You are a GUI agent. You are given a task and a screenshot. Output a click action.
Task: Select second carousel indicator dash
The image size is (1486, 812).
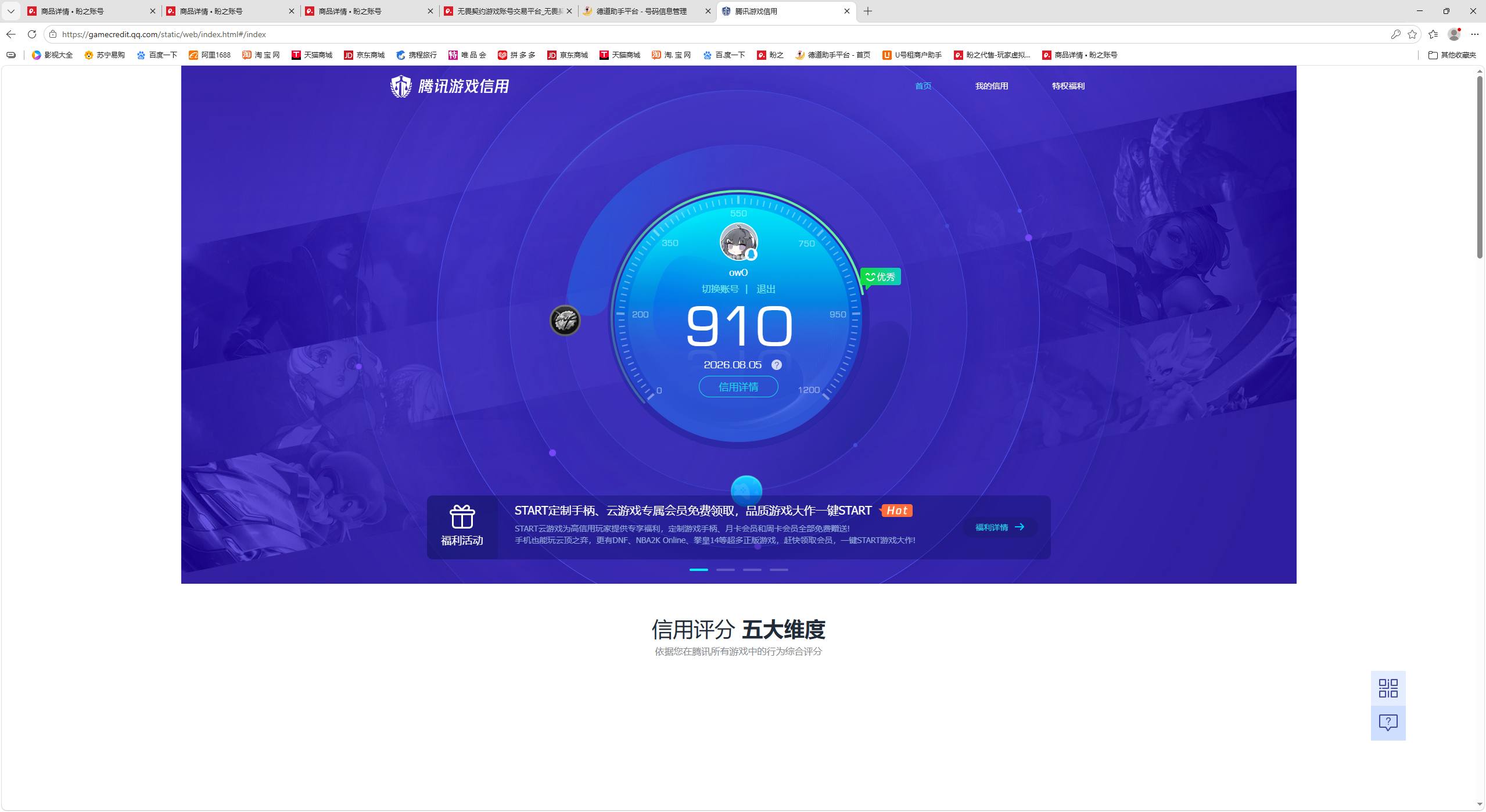click(x=725, y=570)
